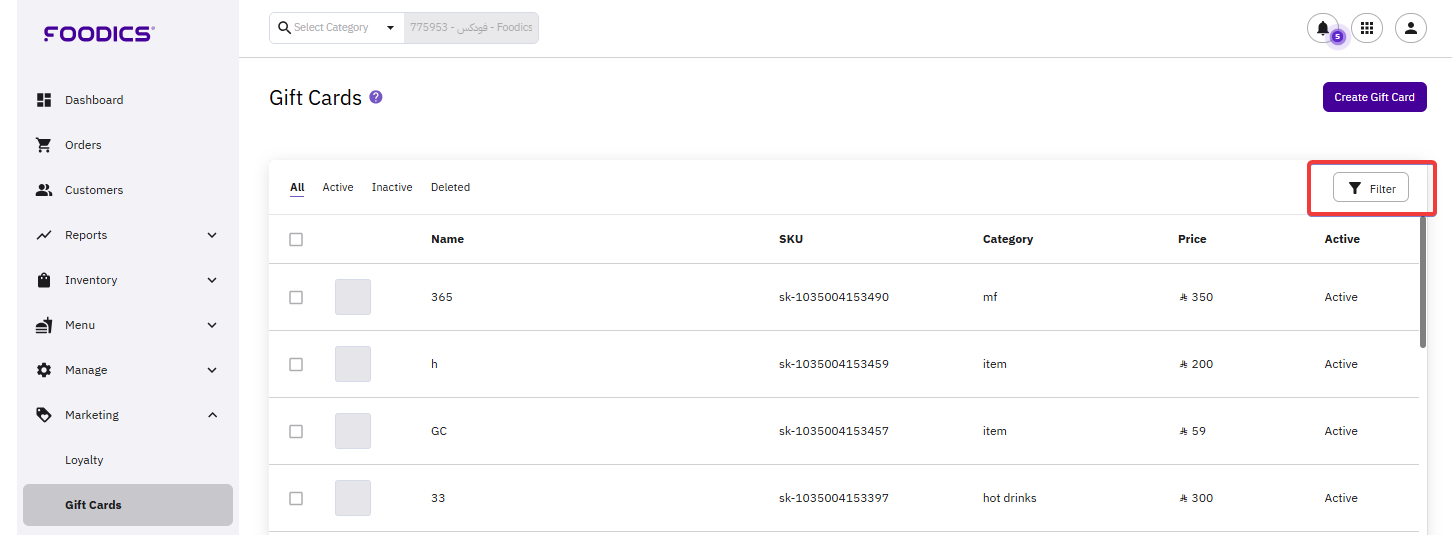Click the Filter button
Screen dimensions: 1452x535
point(1371,188)
